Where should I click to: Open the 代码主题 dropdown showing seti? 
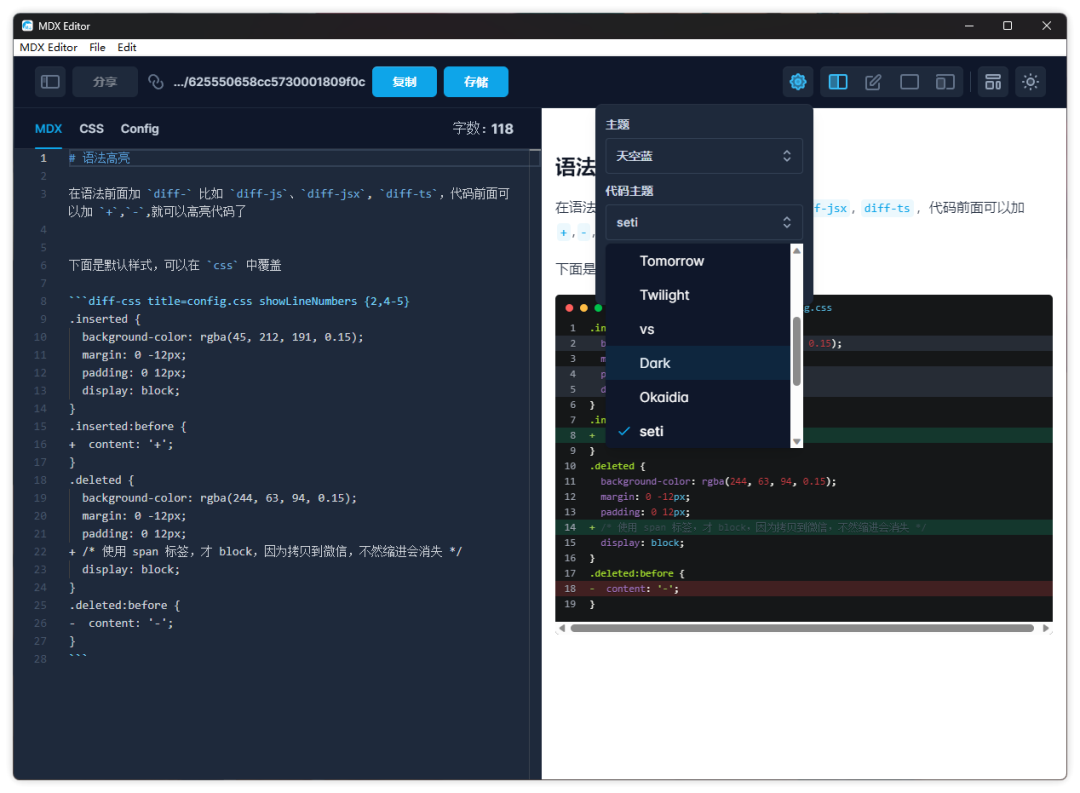click(x=704, y=223)
